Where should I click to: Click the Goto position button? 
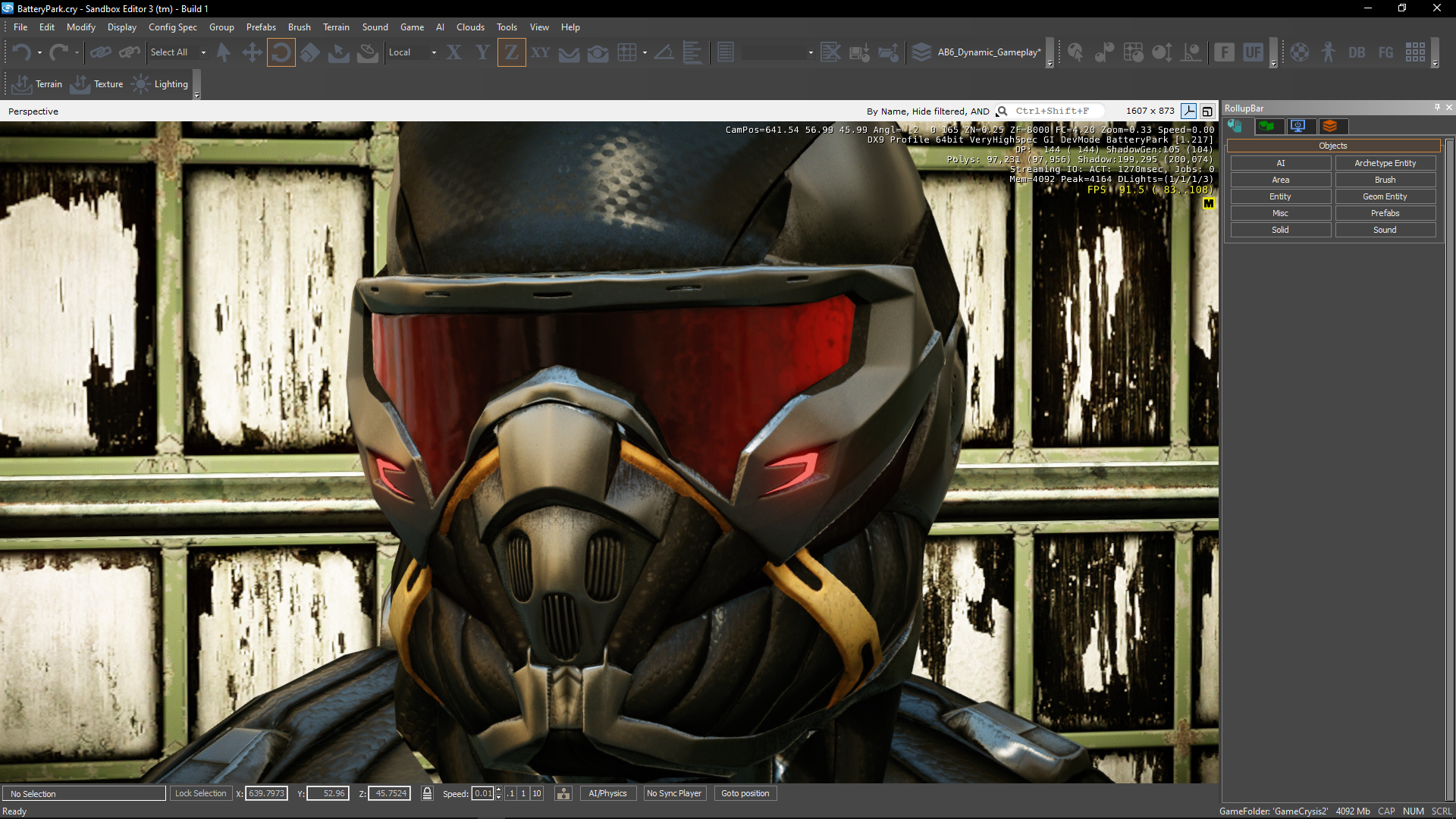click(x=745, y=793)
